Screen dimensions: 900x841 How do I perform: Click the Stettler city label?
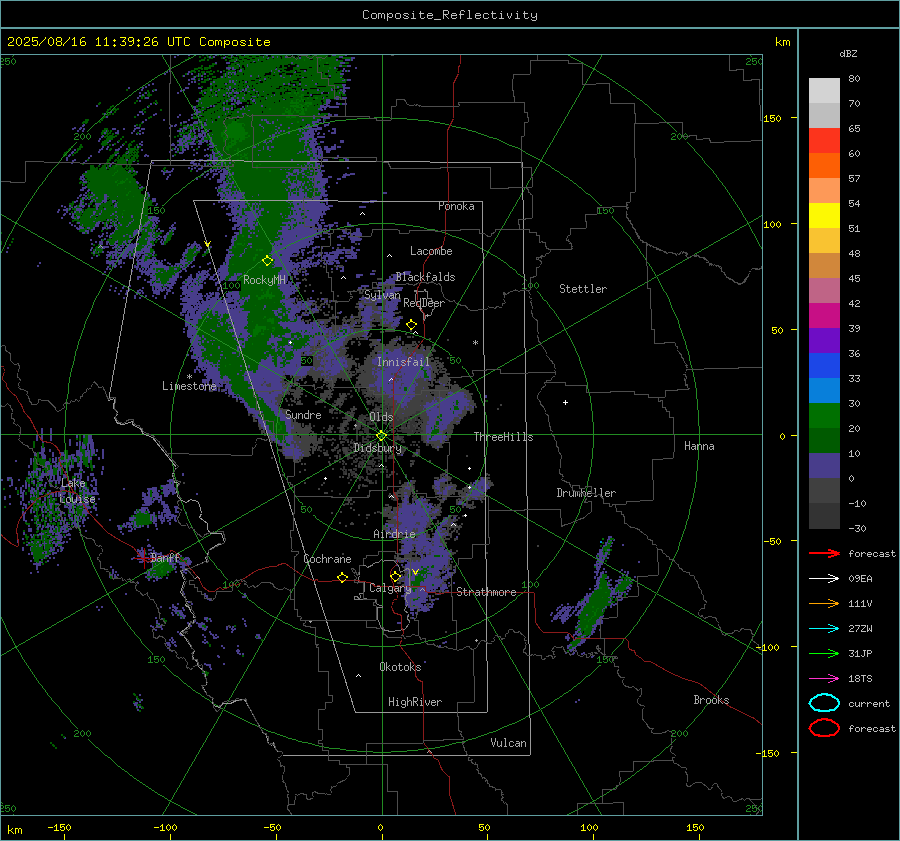pos(583,289)
